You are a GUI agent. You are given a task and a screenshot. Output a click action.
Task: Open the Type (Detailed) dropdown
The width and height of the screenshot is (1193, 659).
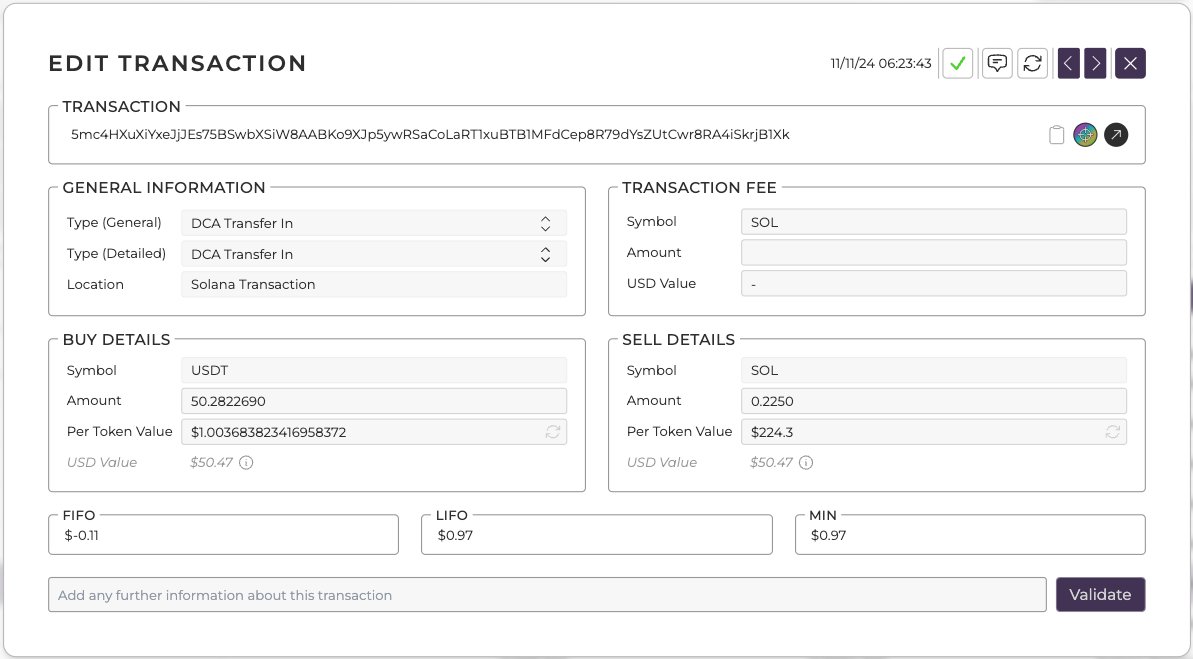(x=374, y=254)
